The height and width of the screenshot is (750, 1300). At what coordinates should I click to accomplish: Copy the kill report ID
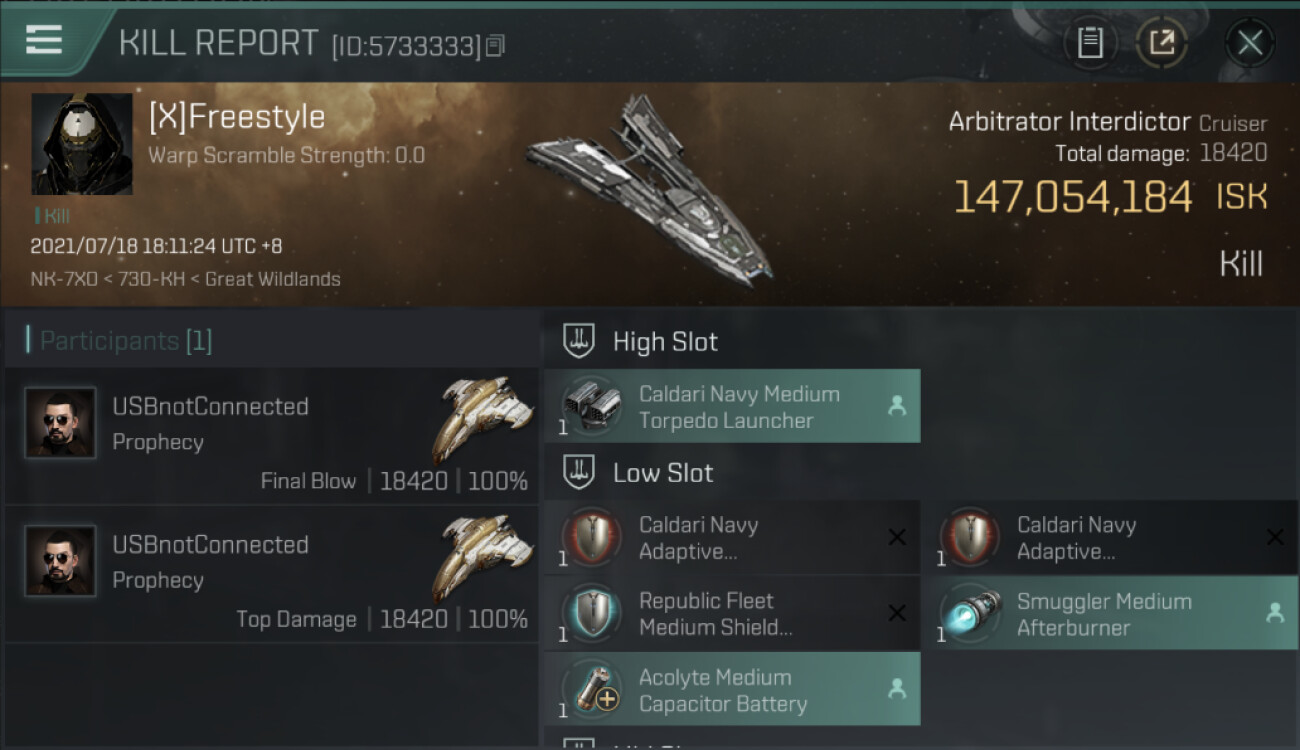point(496,45)
